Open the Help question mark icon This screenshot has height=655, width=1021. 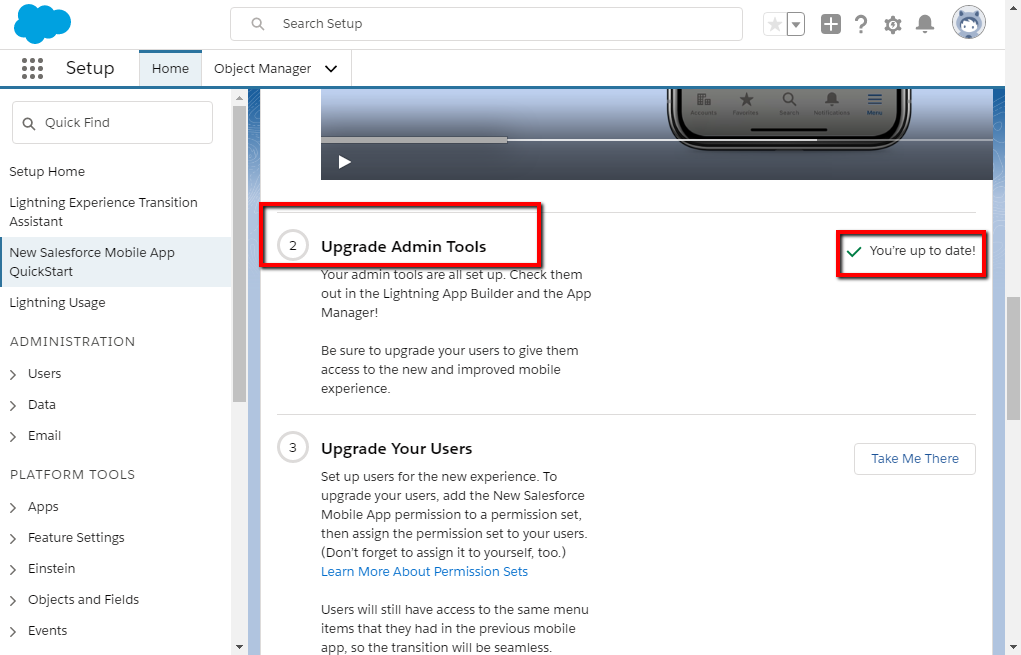tap(861, 24)
